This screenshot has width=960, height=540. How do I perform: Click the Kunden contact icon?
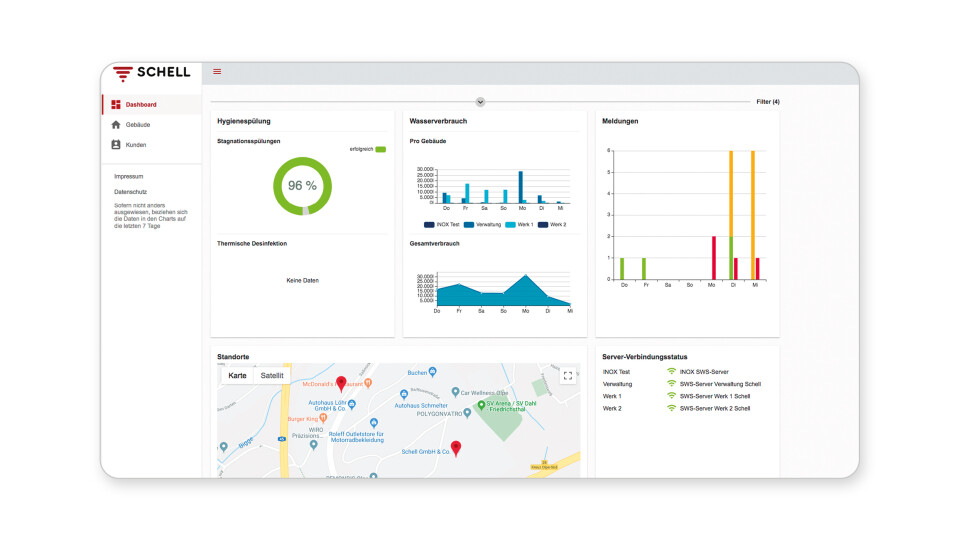[116, 145]
